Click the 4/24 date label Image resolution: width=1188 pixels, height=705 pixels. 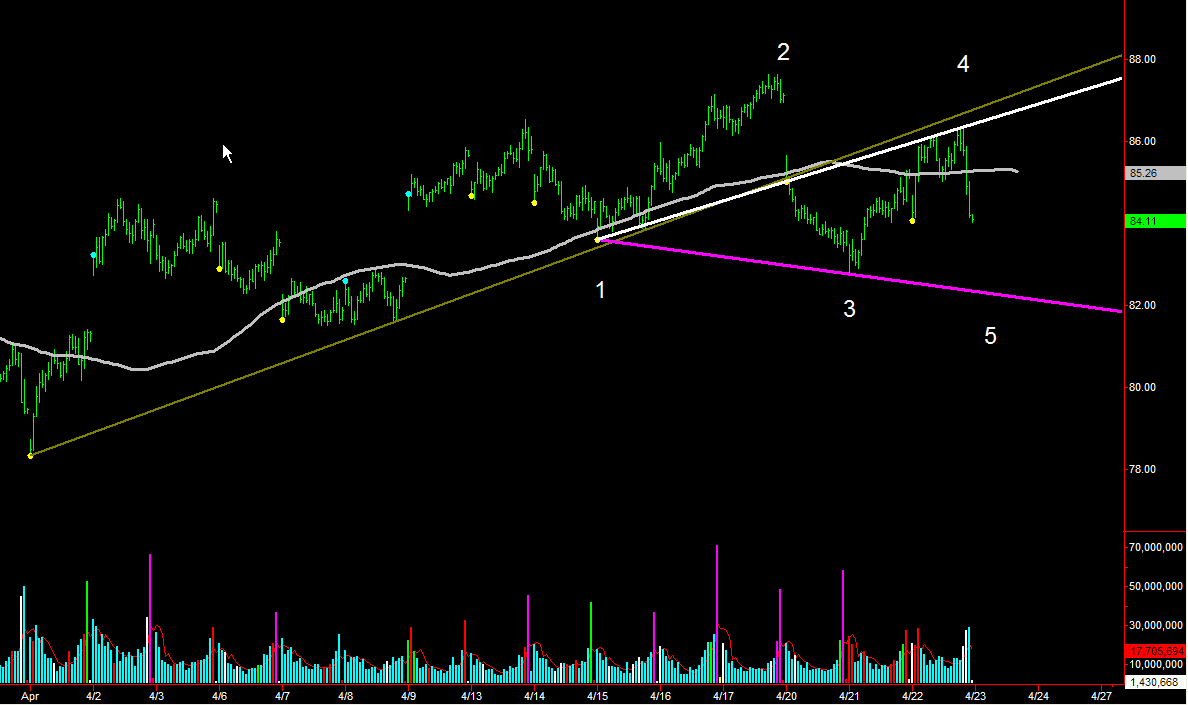1038,696
